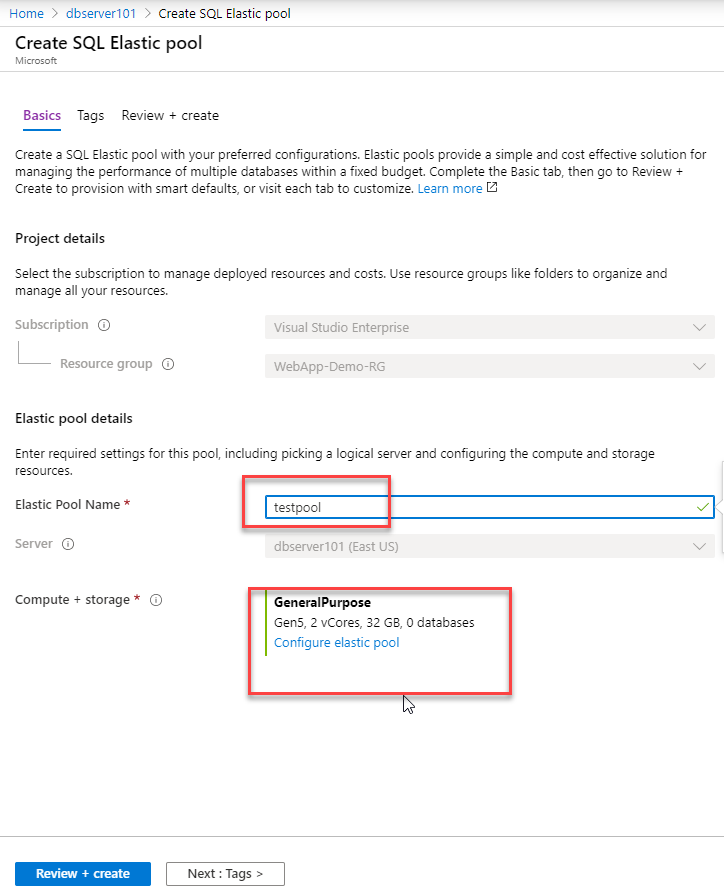Click the Resource group info icon
This screenshot has width=724, height=896.
pyautogui.click(x=168, y=364)
